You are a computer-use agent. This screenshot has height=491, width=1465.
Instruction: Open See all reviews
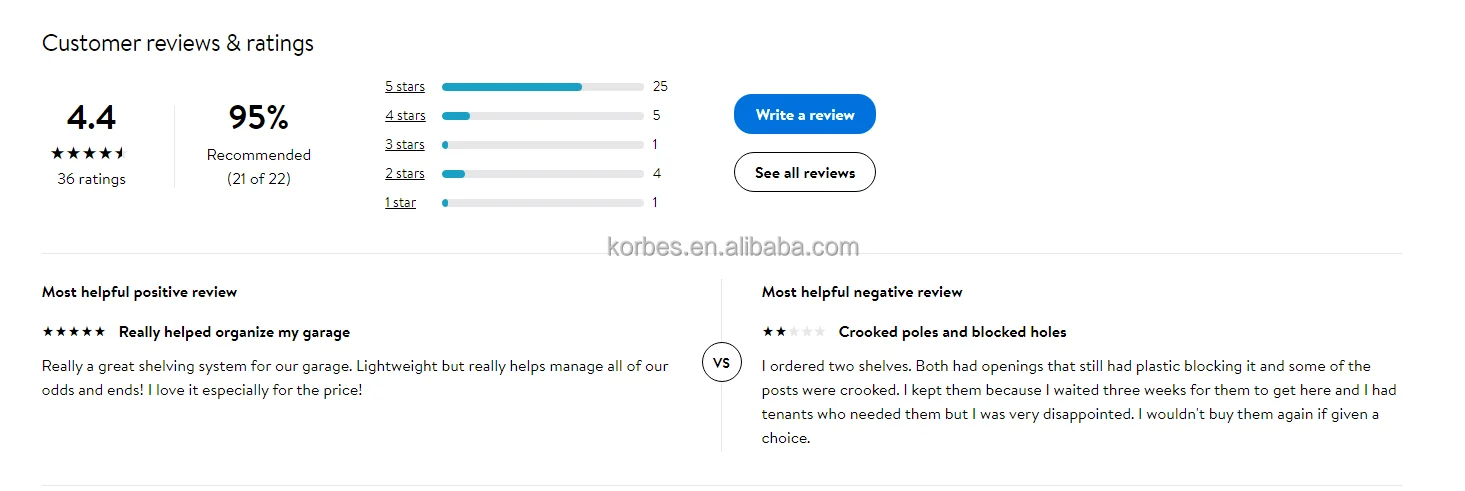click(x=804, y=173)
